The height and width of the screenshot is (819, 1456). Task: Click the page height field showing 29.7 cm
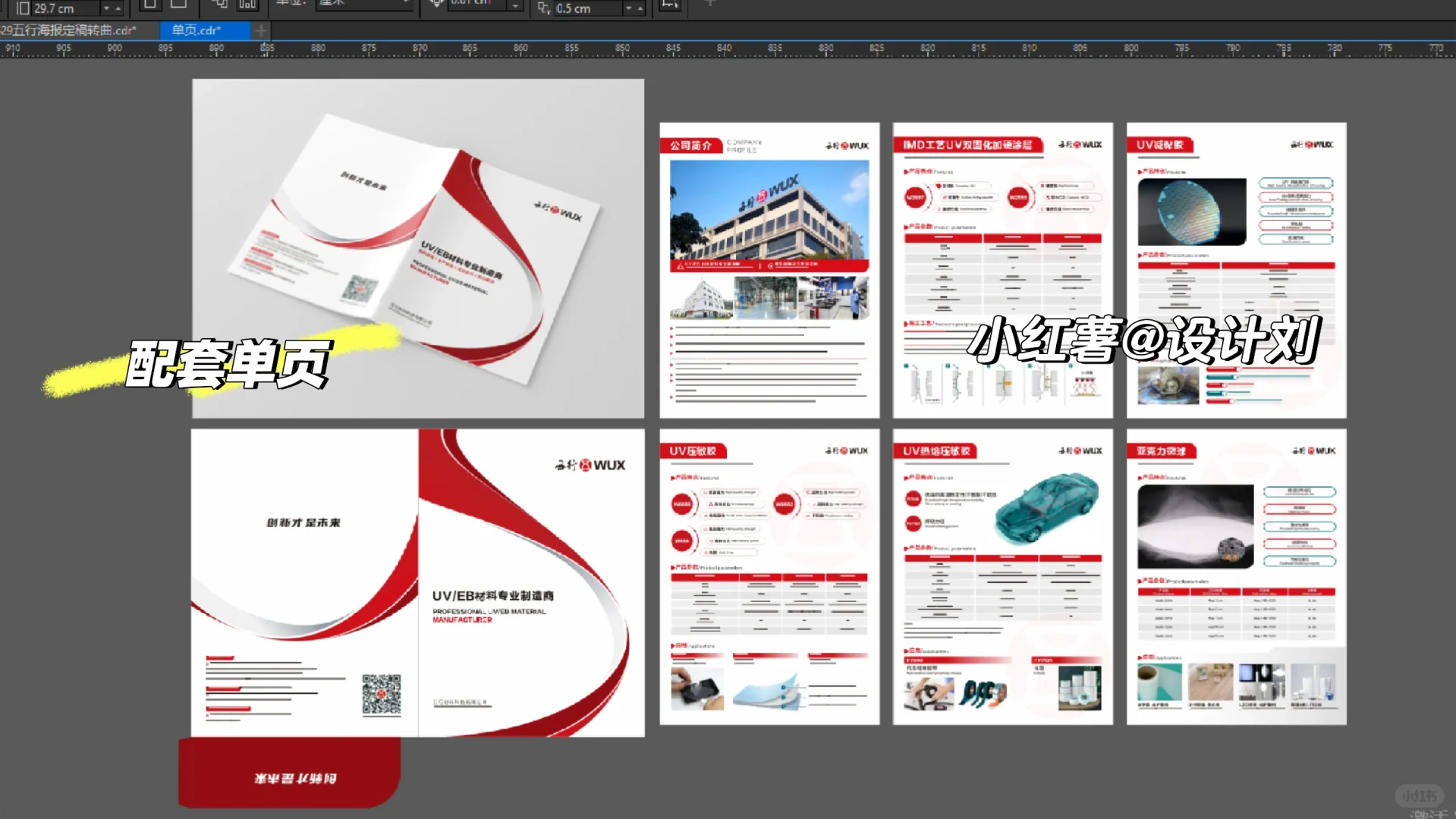click(x=66, y=8)
